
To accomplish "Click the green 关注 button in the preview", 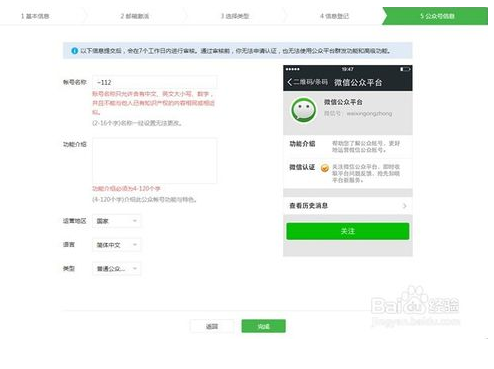I will click(x=348, y=231).
